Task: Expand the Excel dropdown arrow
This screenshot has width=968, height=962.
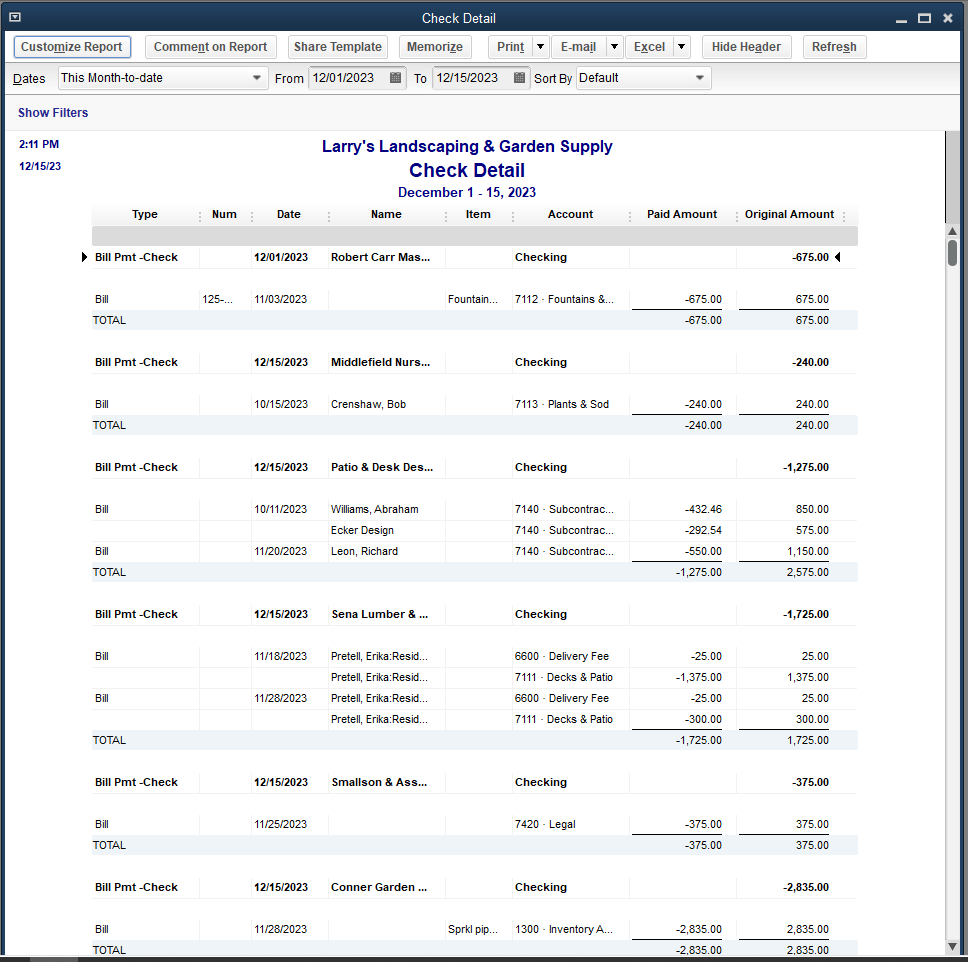Action: (x=682, y=47)
